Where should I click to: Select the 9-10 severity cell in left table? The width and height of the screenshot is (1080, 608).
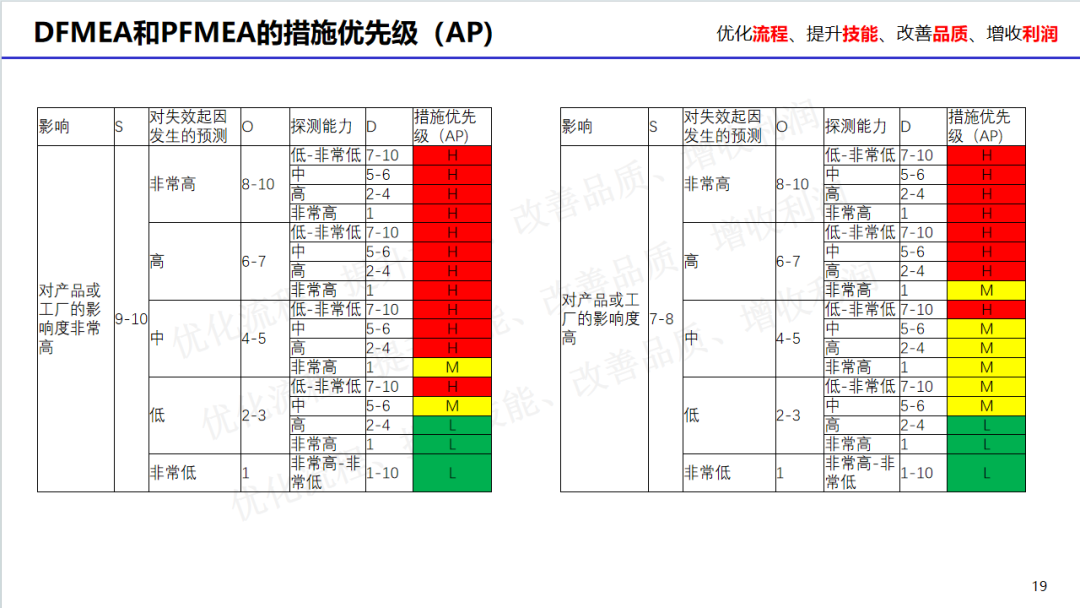pyautogui.click(x=131, y=319)
